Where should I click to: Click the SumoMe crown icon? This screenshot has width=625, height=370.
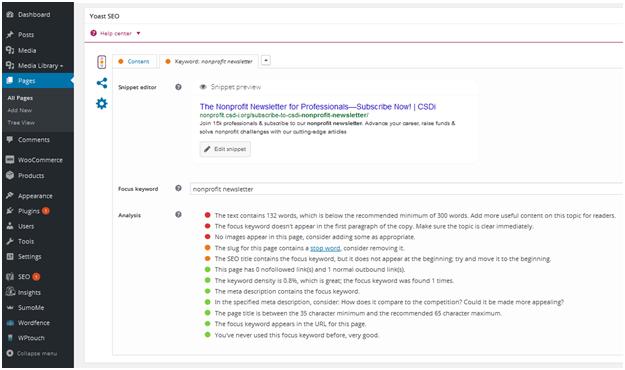[x=10, y=307]
